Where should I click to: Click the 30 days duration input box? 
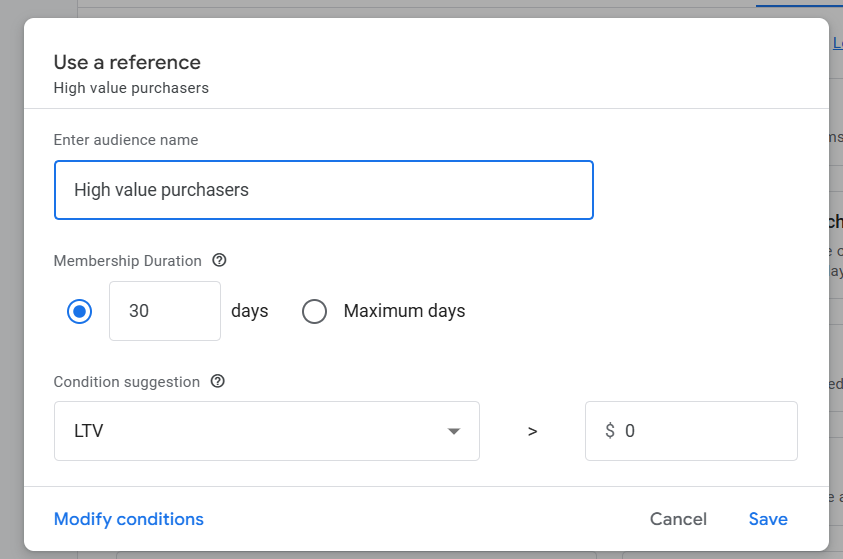coord(165,311)
